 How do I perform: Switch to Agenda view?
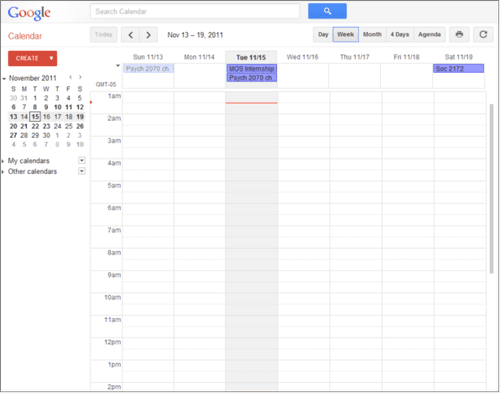click(x=429, y=34)
